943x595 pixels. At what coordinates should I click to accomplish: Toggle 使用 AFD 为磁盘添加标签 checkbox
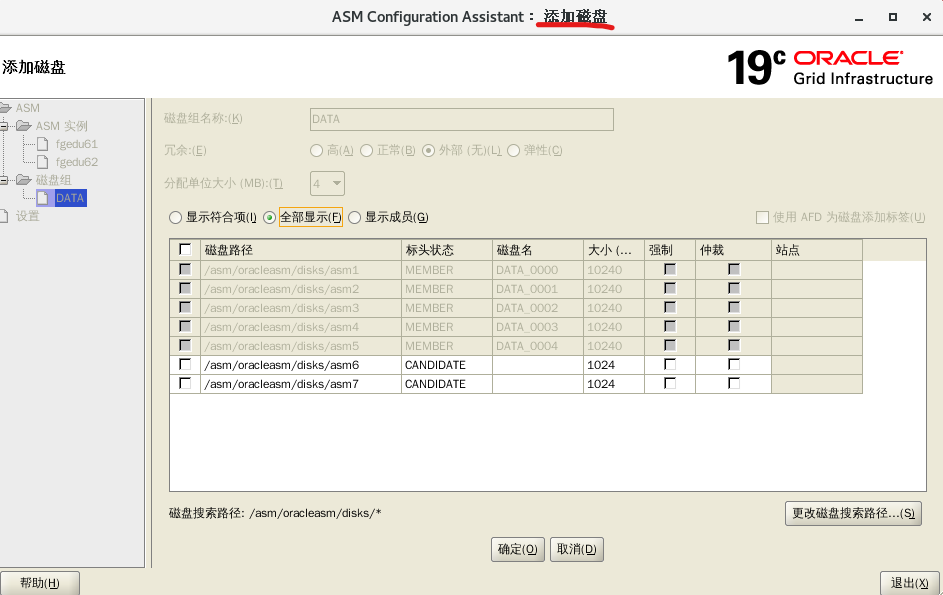[x=763, y=217]
